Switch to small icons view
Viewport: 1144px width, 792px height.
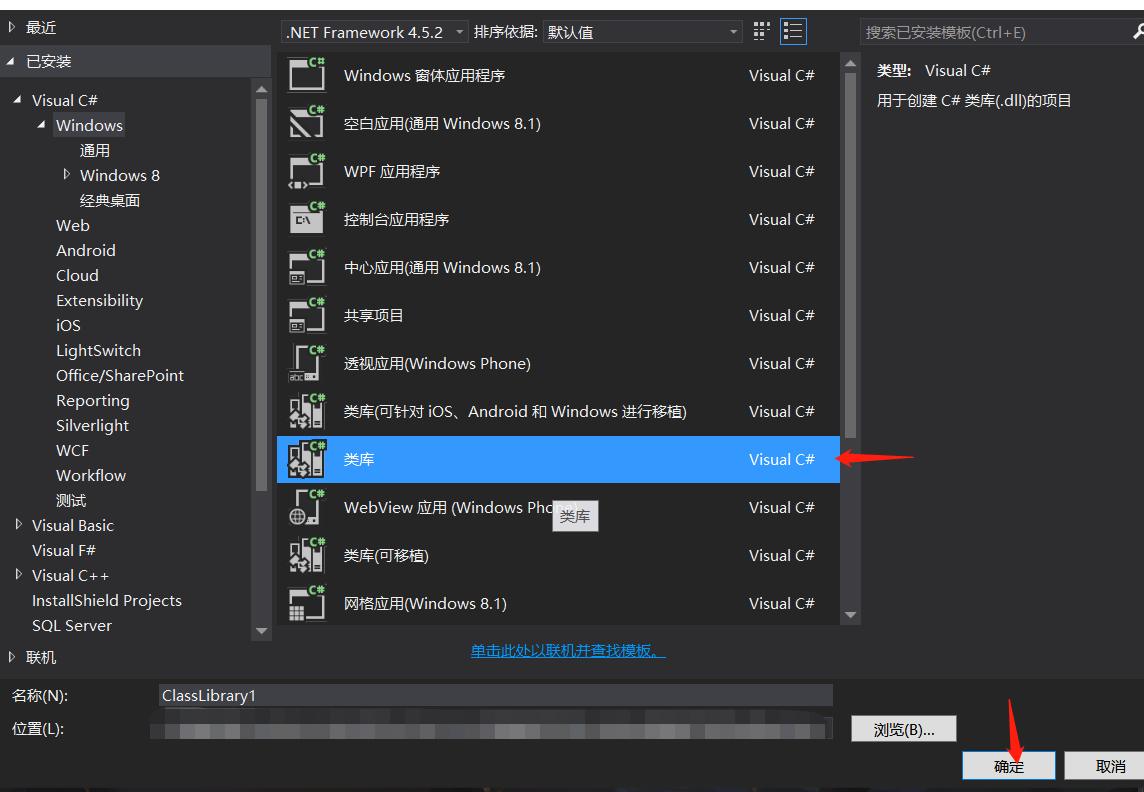pyautogui.click(x=761, y=31)
